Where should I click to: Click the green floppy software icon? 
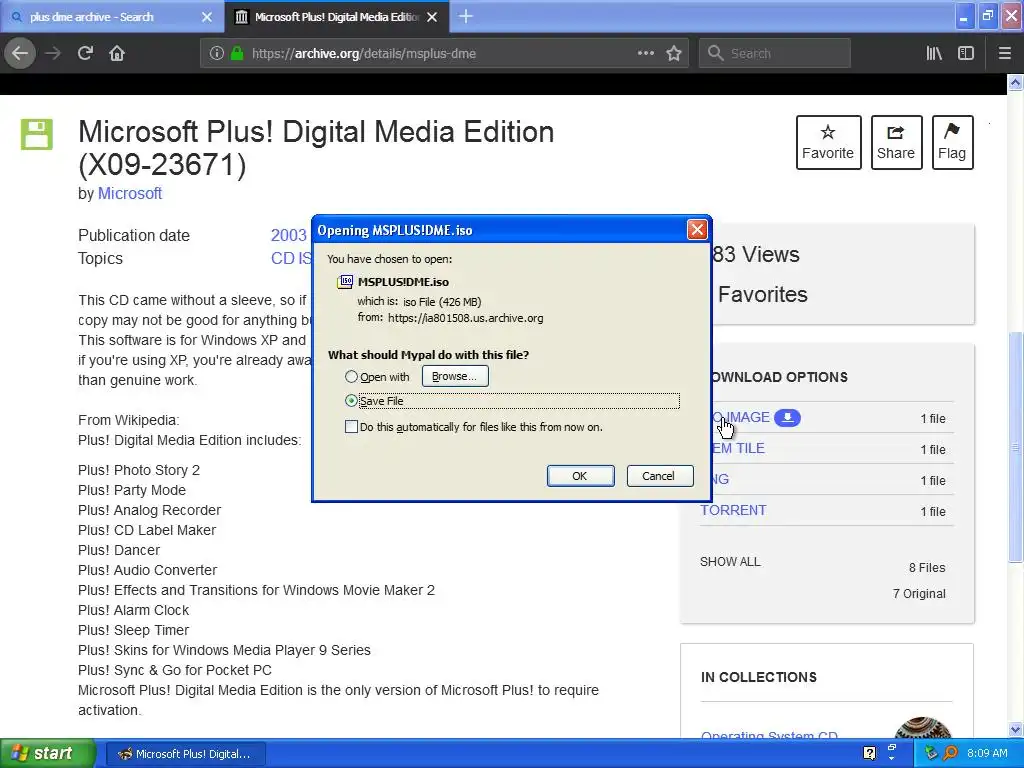tap(37, 135)
